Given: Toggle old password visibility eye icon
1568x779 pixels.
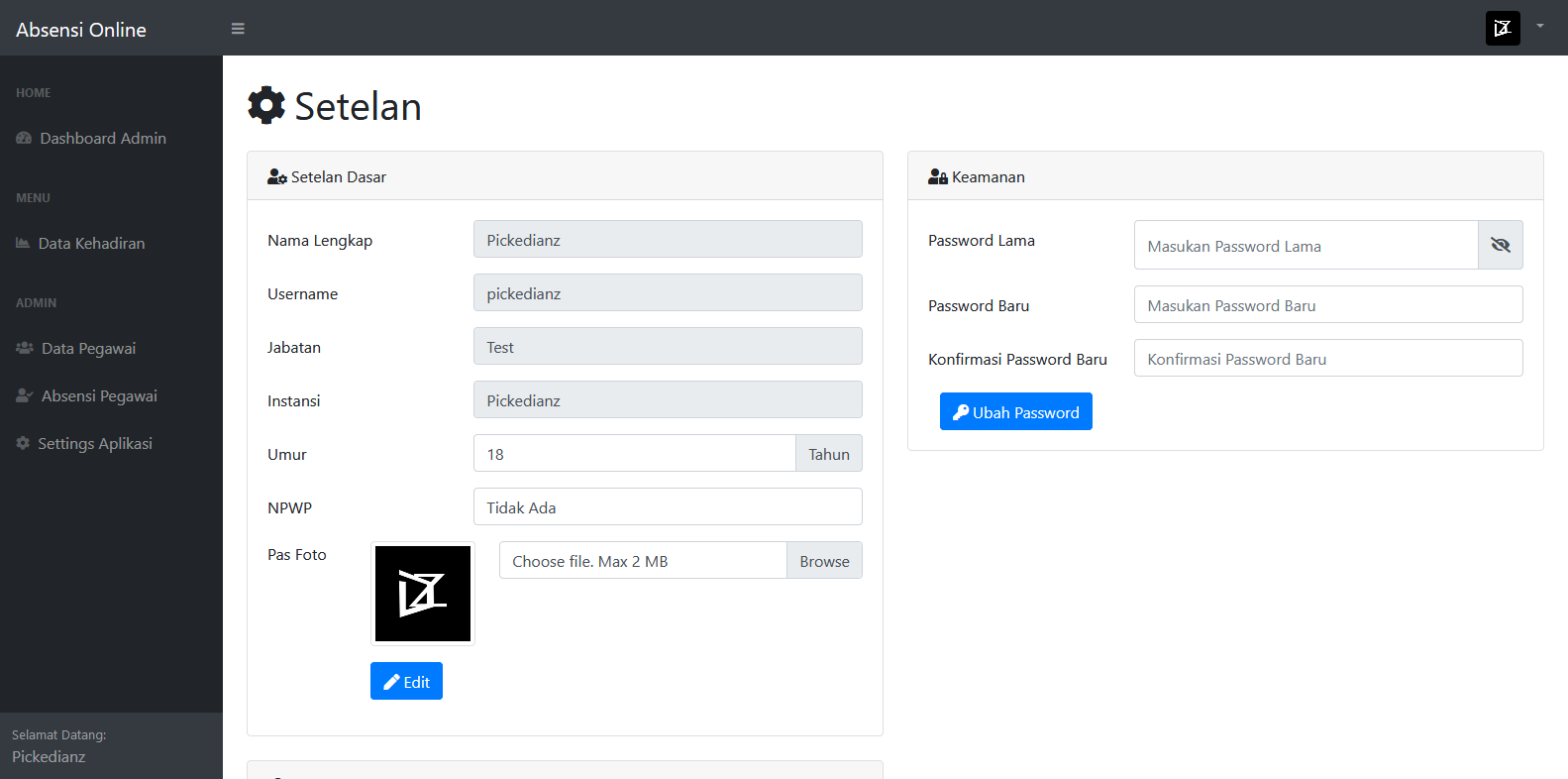Looking at the screenshot, I should pos(1500,245).
